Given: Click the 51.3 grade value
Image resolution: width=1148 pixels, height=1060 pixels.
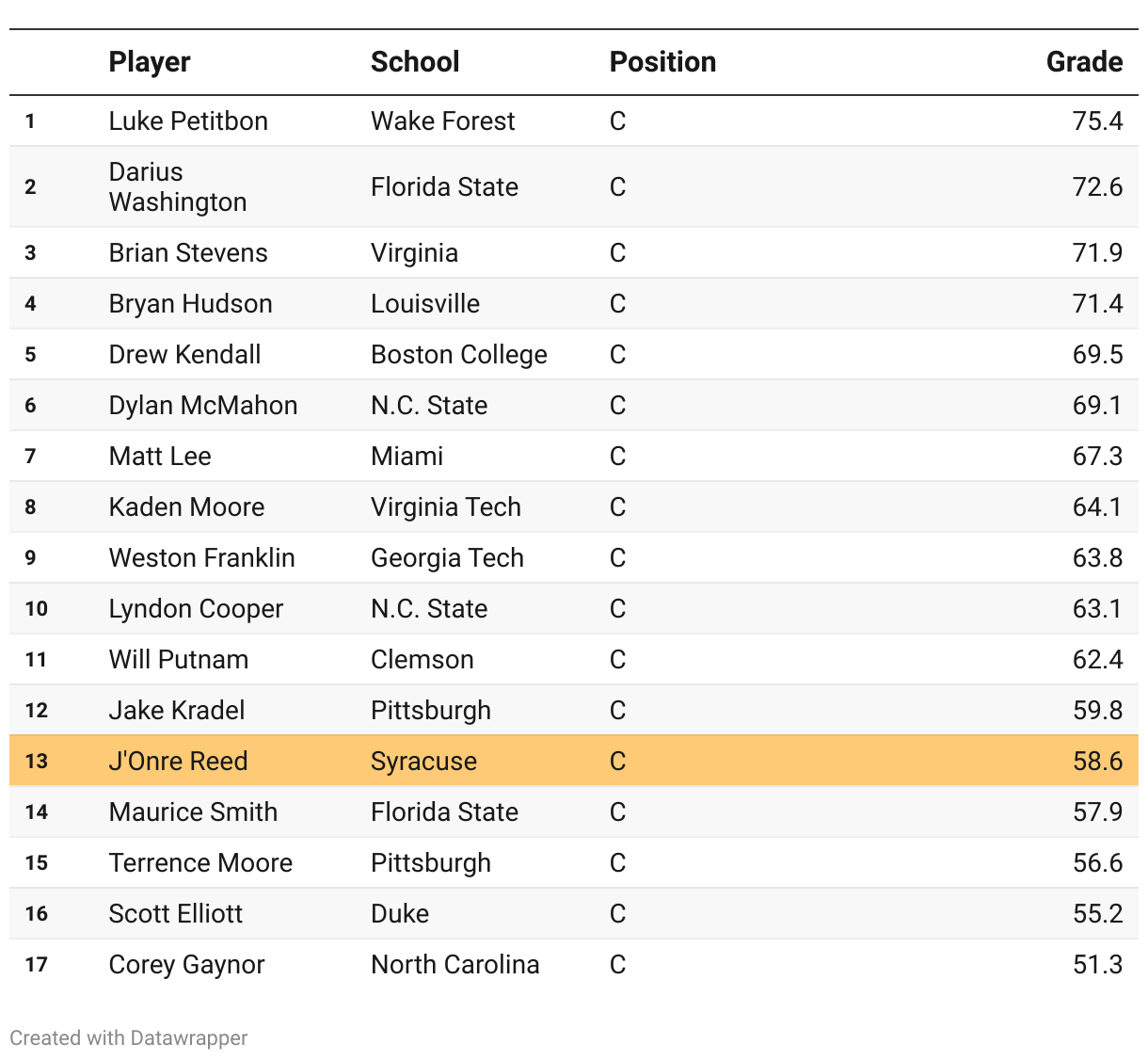Looking at the screenshot, I should tap(1097, 964).
